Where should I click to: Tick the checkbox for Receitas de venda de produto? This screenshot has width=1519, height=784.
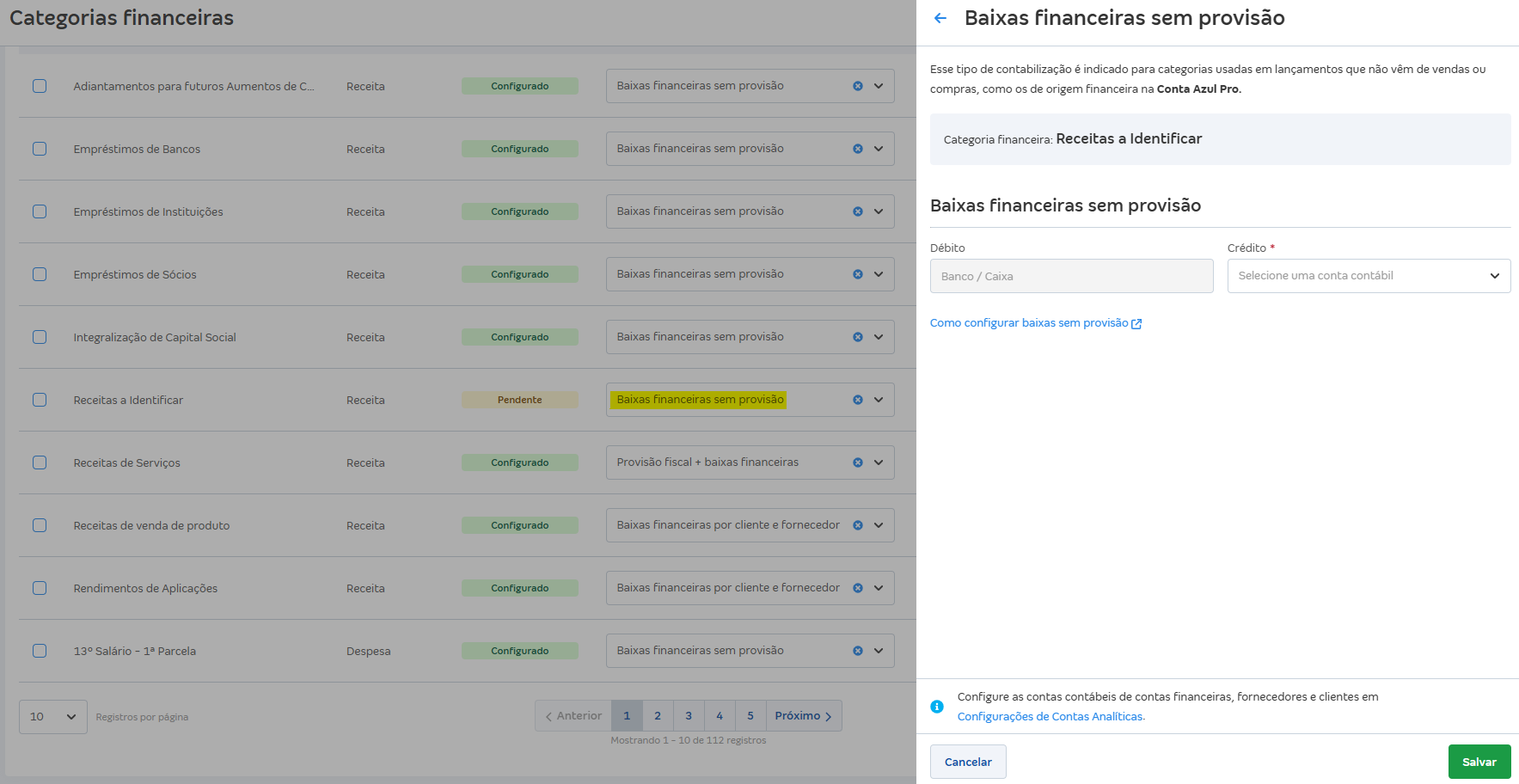(40, 524)
